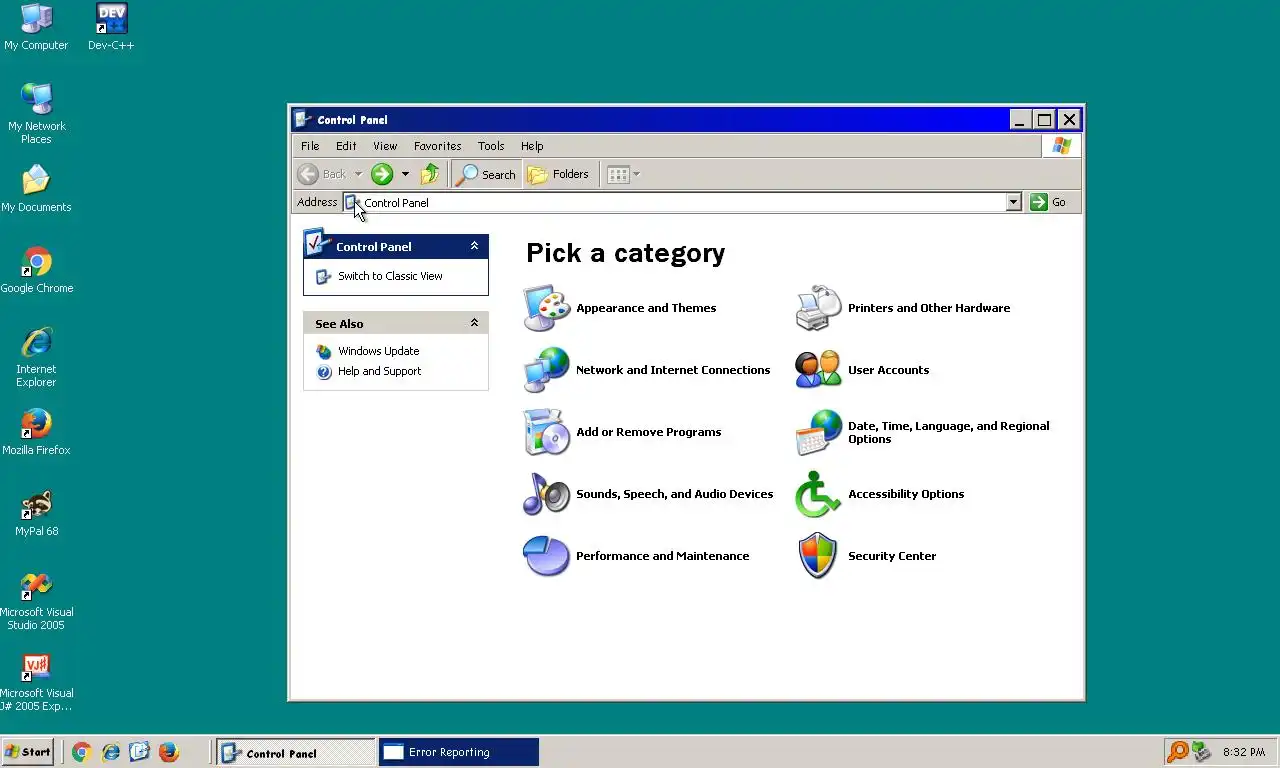
Task: Switch to Error Reporting taskbar window
Action: [459, 752]
